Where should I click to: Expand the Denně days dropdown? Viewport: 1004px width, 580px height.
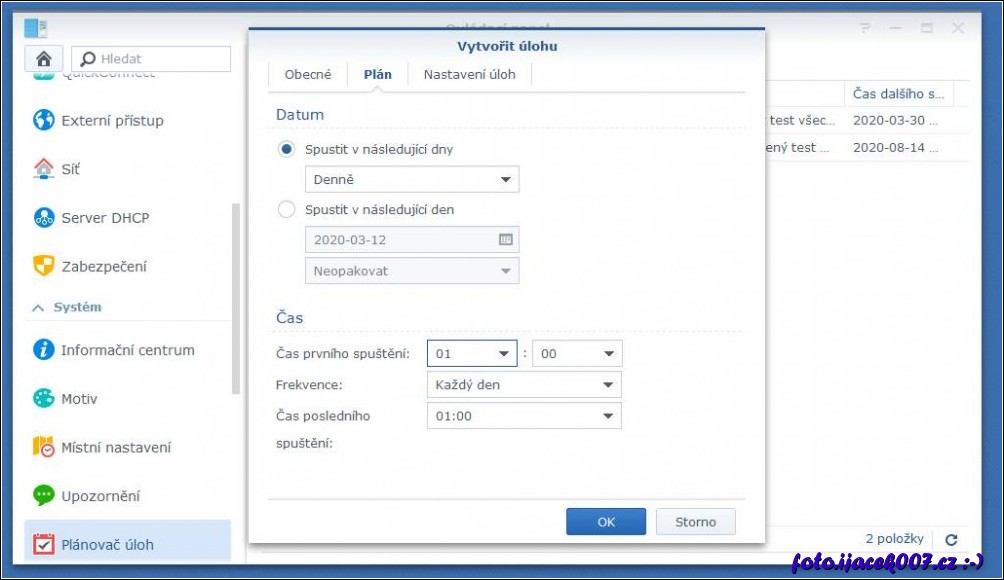point(411,180)
